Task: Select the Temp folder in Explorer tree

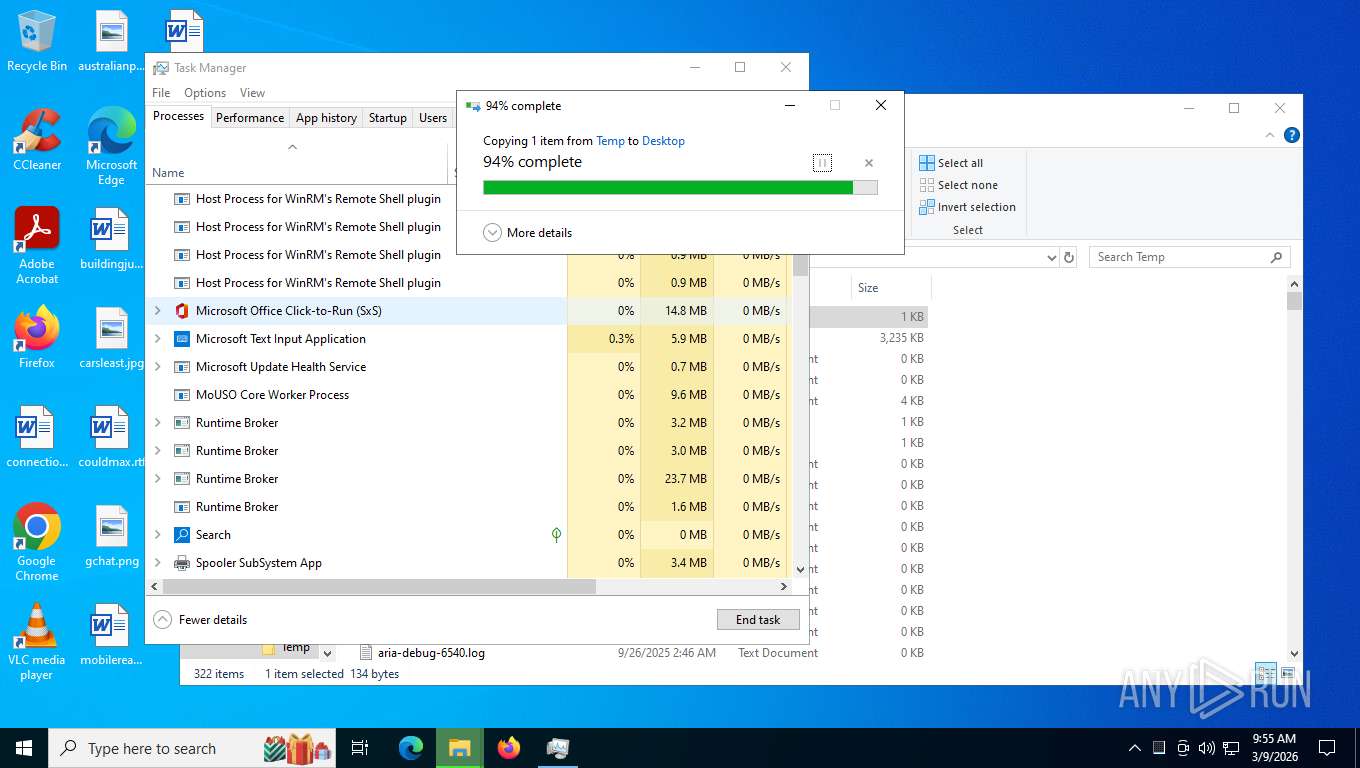Action: point(296,648)
